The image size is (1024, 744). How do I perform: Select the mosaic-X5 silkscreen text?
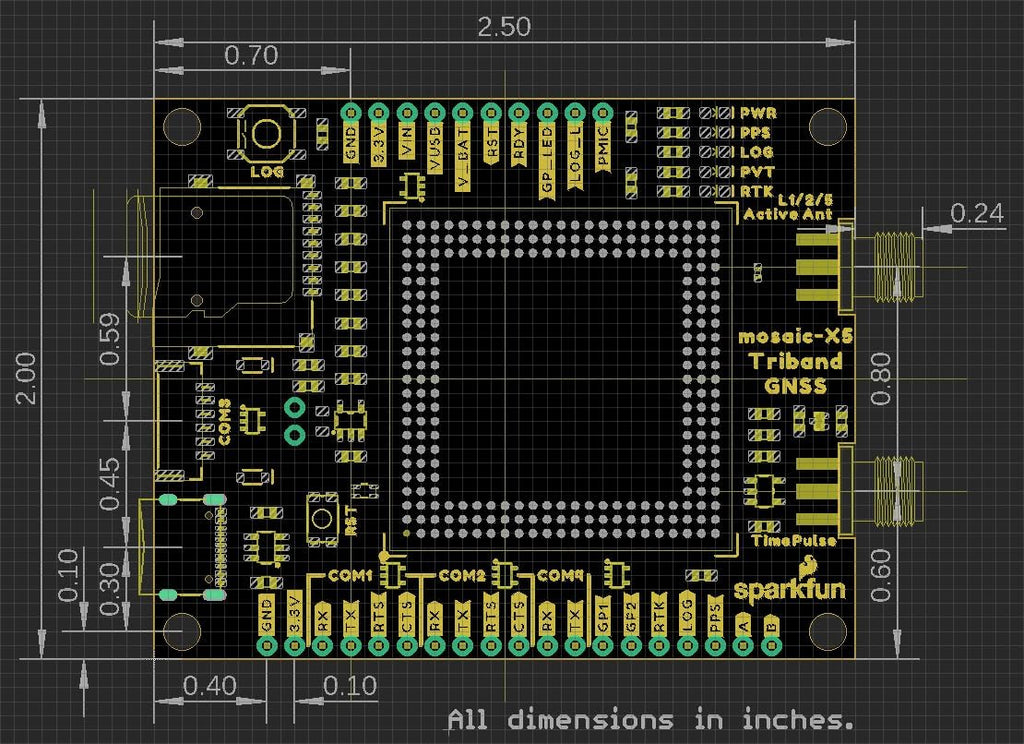pos(795,336)
